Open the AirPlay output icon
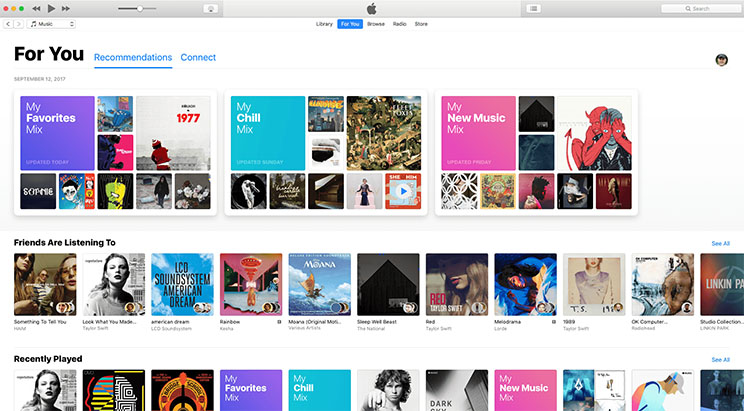This screenshot has height=411, width=744. 211,8
